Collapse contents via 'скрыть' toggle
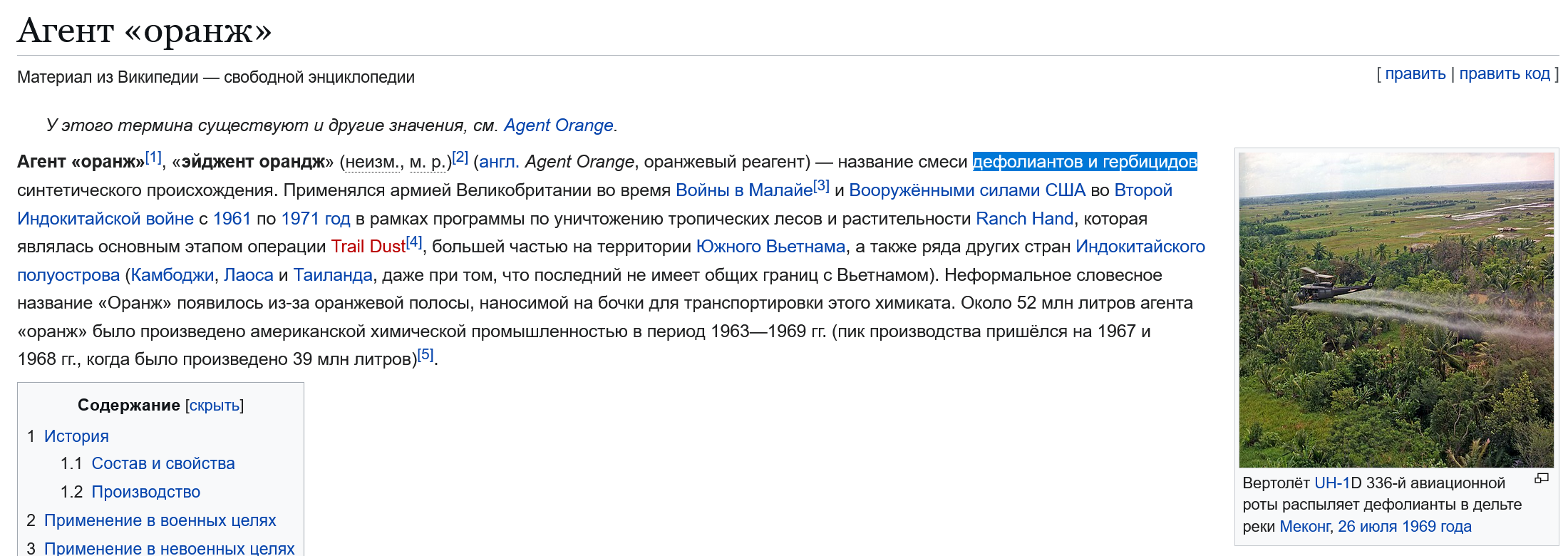 (x=215, y=406)
